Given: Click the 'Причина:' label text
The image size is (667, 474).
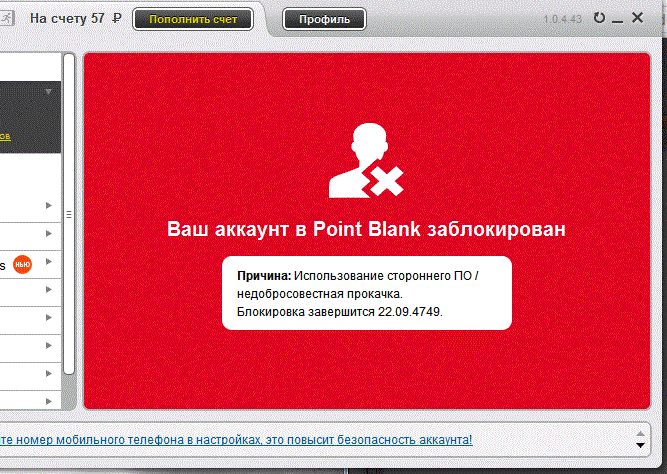Looking at the screenshot, I should pos(264,276).
